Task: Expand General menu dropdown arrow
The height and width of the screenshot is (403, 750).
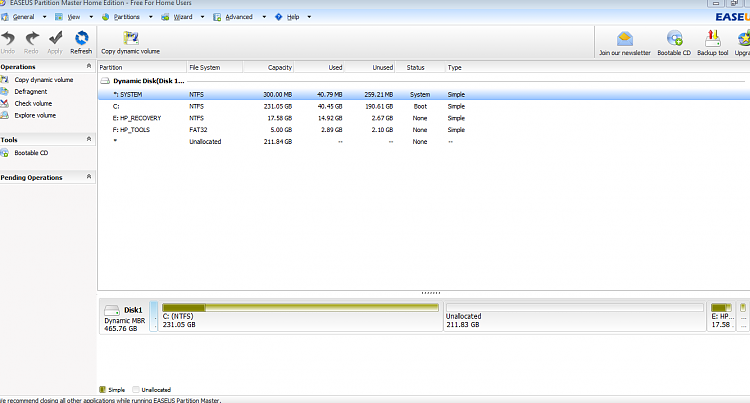Action: point(44,17)
